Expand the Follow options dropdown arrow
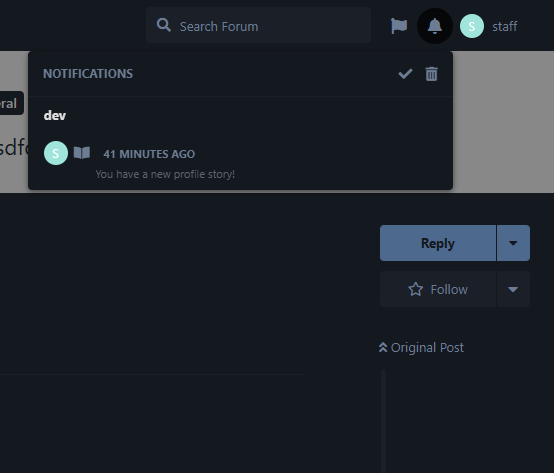 513,289
